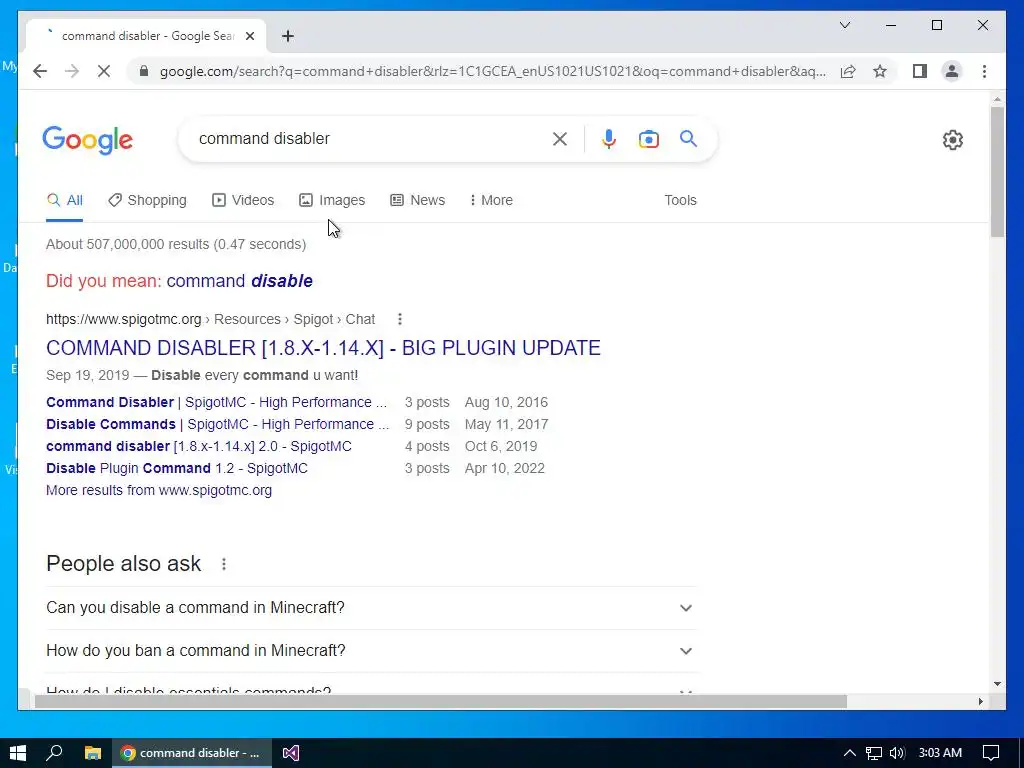Click the address bar URL
This screenshot has height=768, width=1024.
pyautogui.click(x=492, y=71)
